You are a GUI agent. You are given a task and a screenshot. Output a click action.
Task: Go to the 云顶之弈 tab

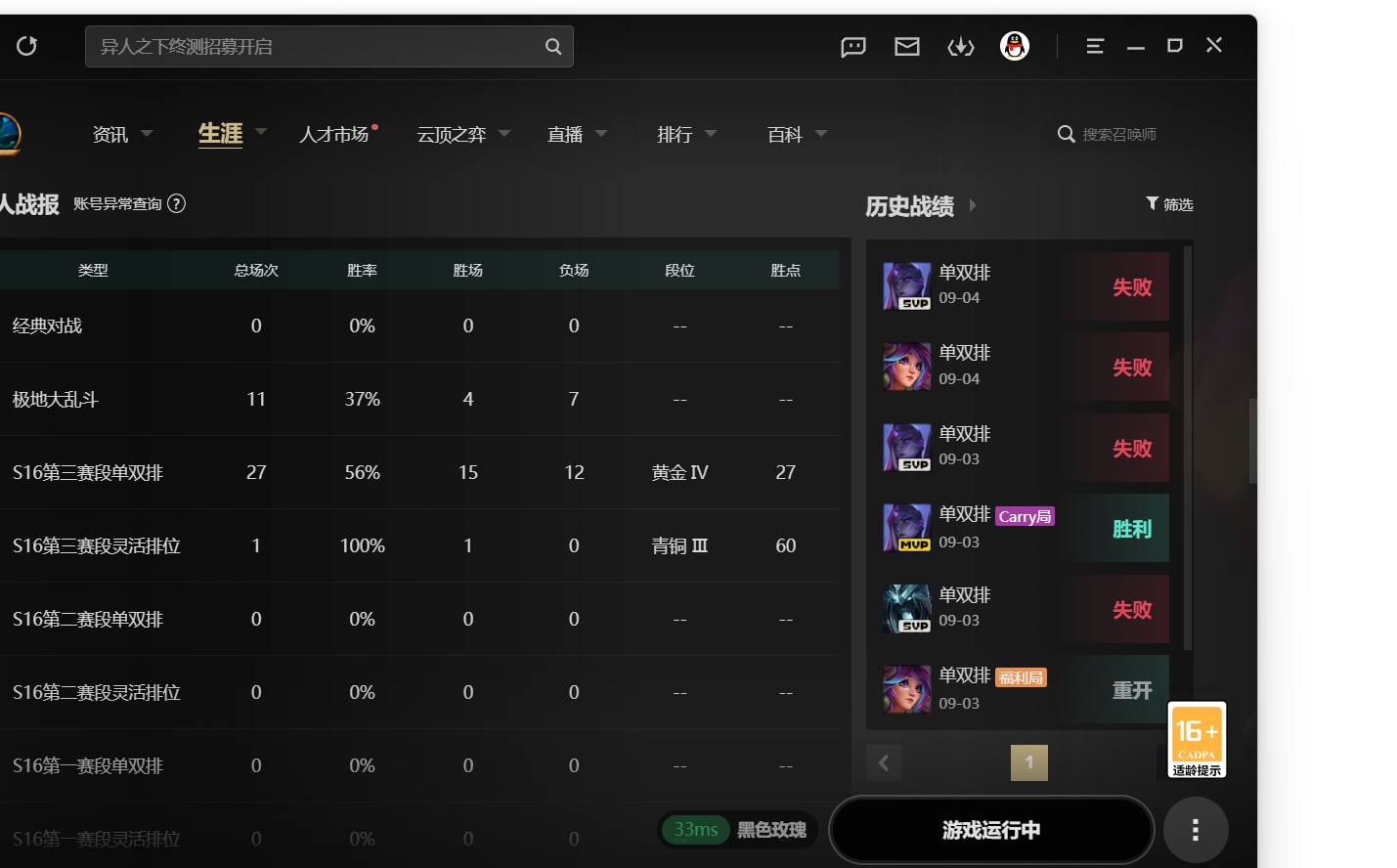click(452, 134)
